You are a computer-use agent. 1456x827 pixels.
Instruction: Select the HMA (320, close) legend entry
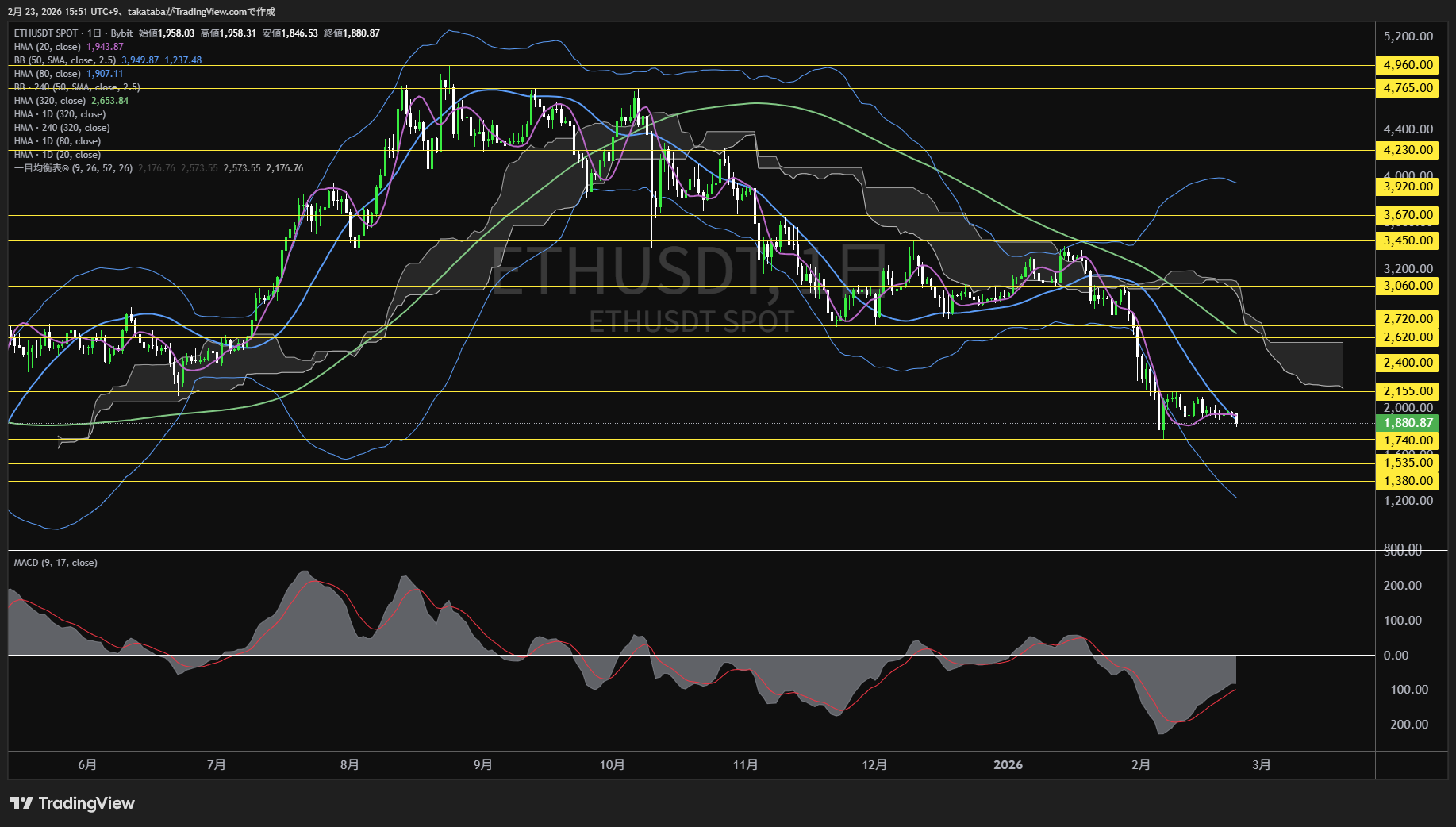[x=50, y=101]
